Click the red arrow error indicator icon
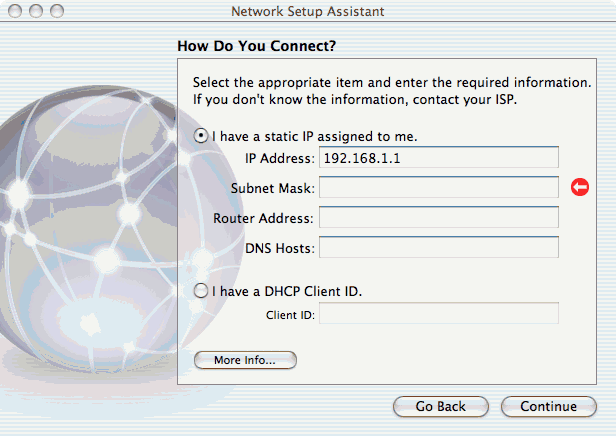Viewport: 616px width, 436px height. (x=580, y=187)
